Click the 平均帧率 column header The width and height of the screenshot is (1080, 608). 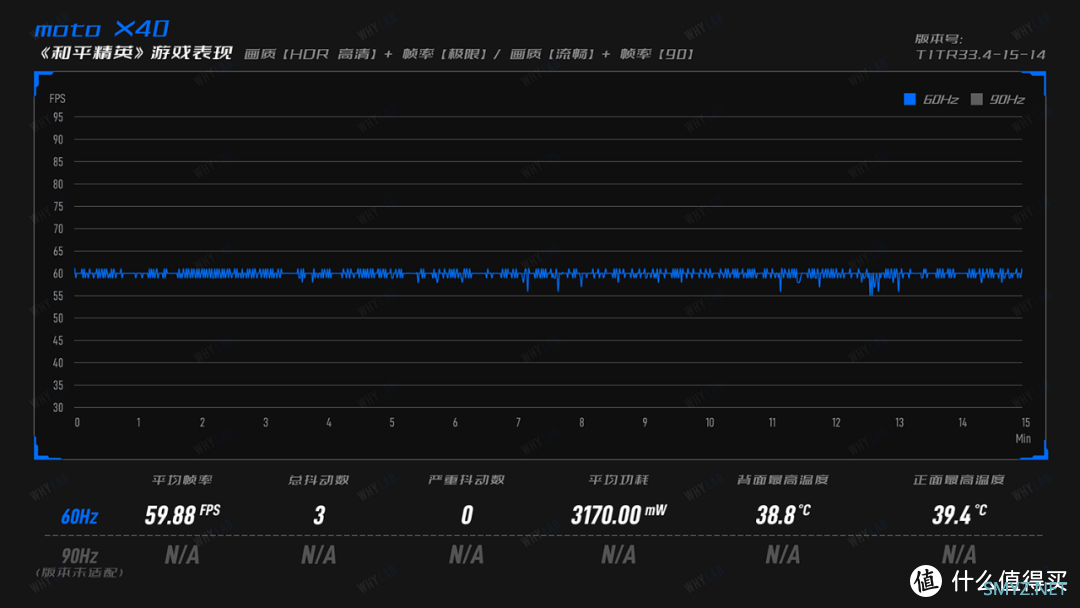pyautogui.click(x=182, y=480)
